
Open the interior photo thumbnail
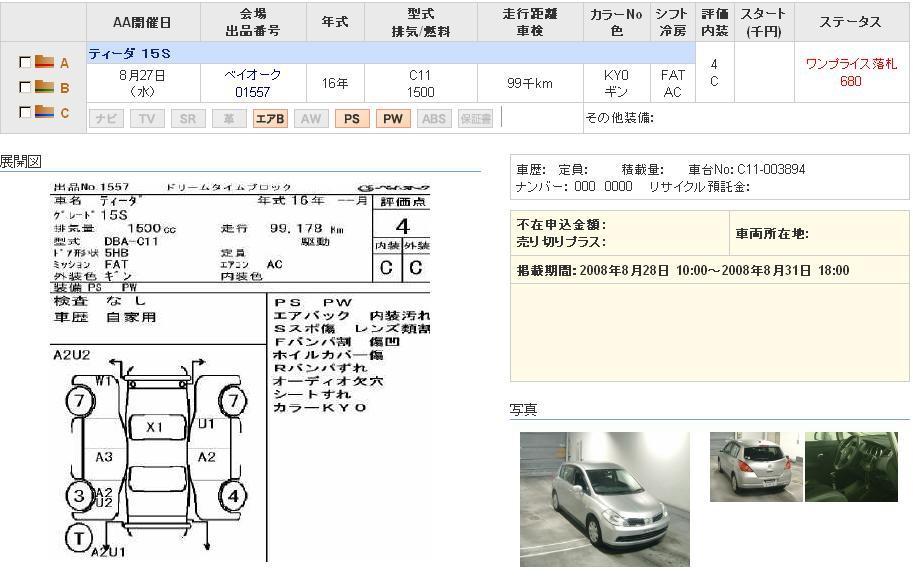[851, 467]
